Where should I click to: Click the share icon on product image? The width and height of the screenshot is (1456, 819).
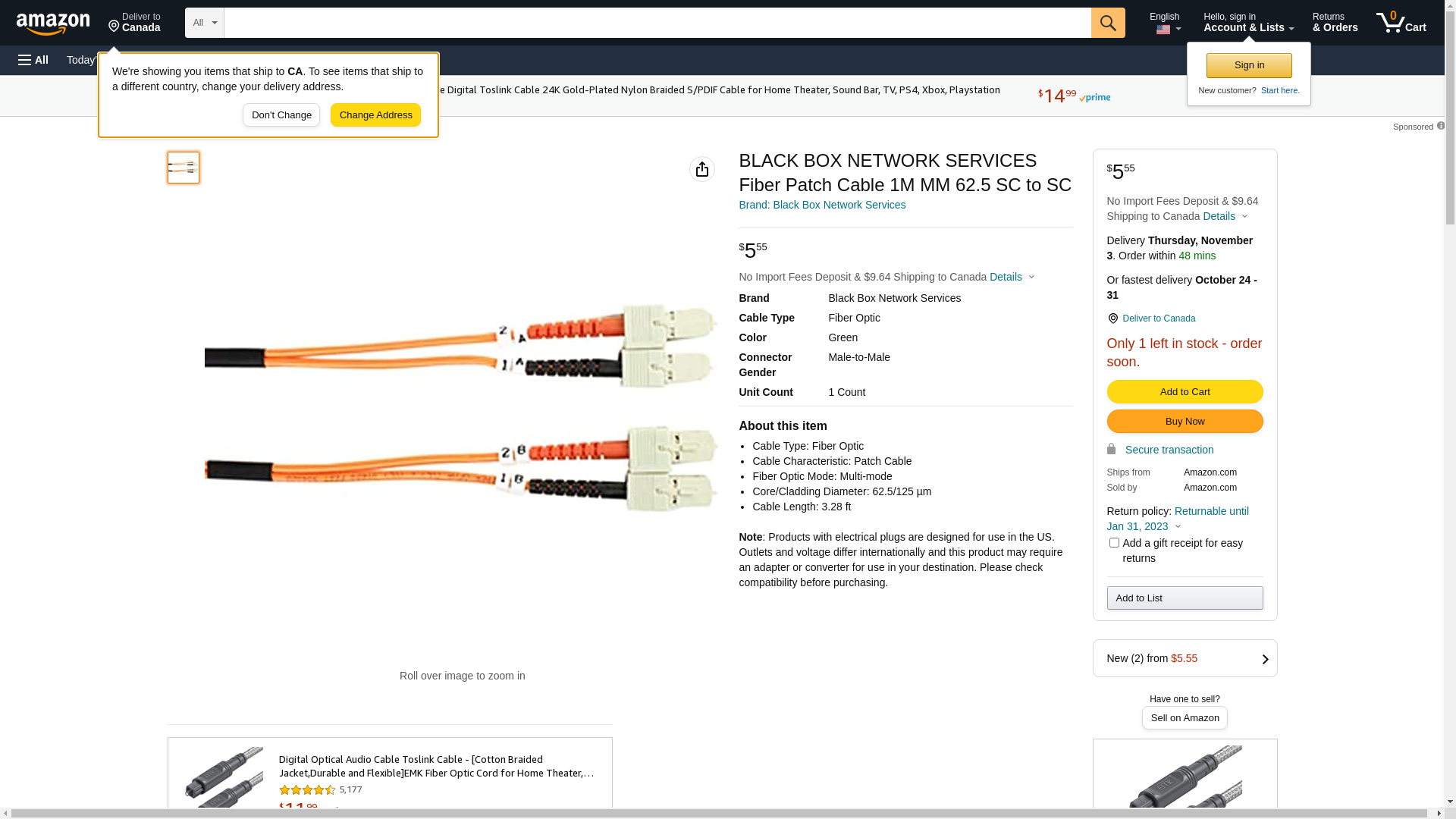tap(702, 169)
